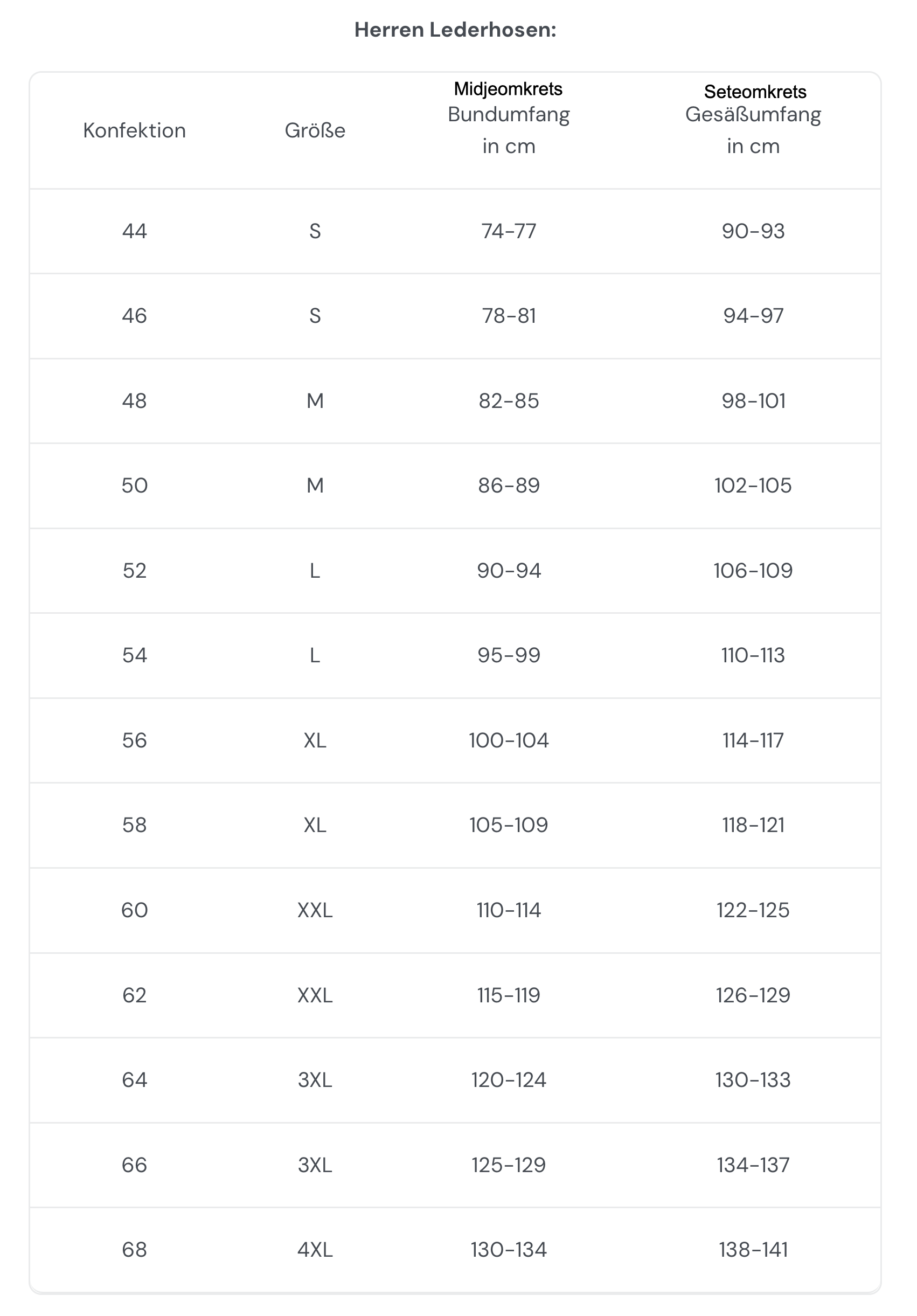The width and height of the screenshot is (917, 1316).
Task: Click the "Herren Lederhosen:" heading
Action: (455, 30)
